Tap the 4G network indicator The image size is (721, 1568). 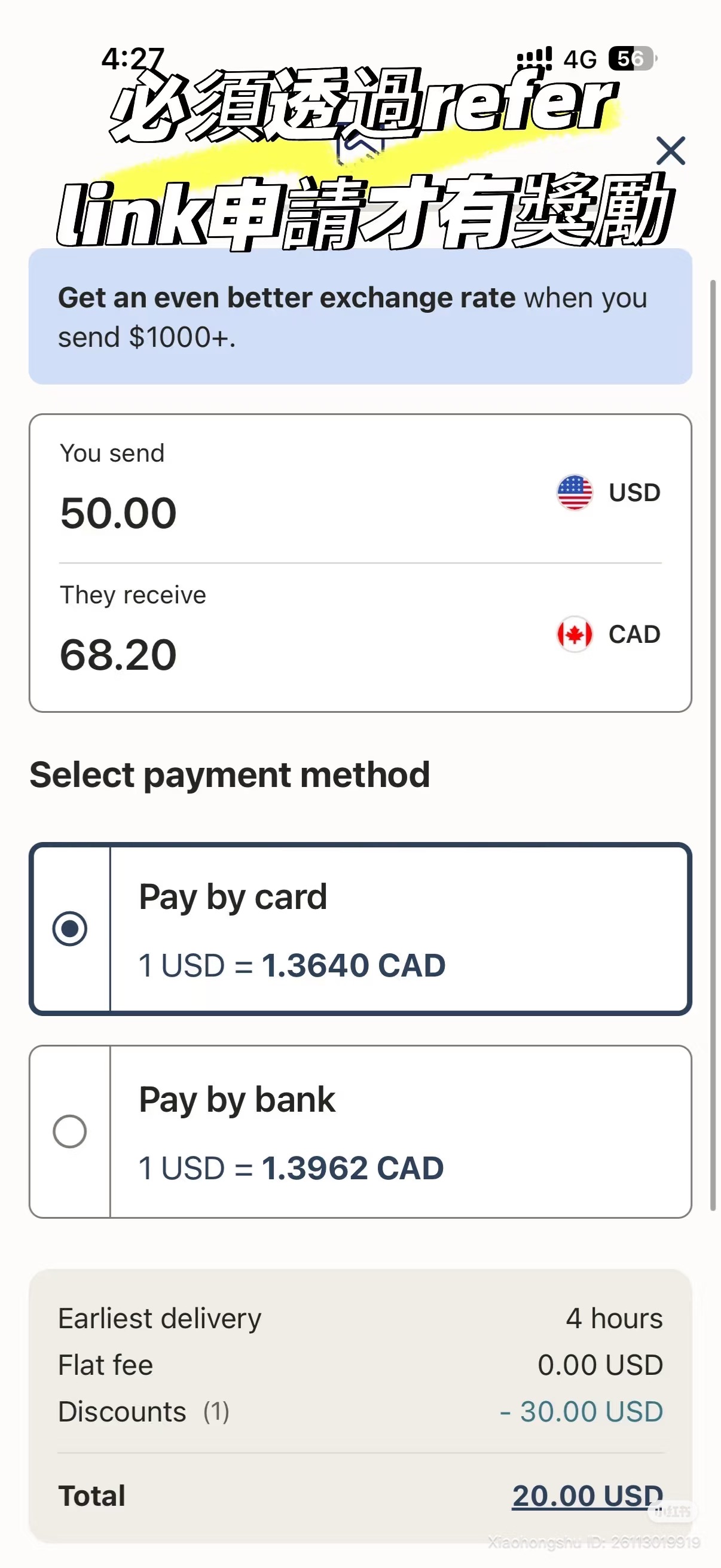(580, 60)
